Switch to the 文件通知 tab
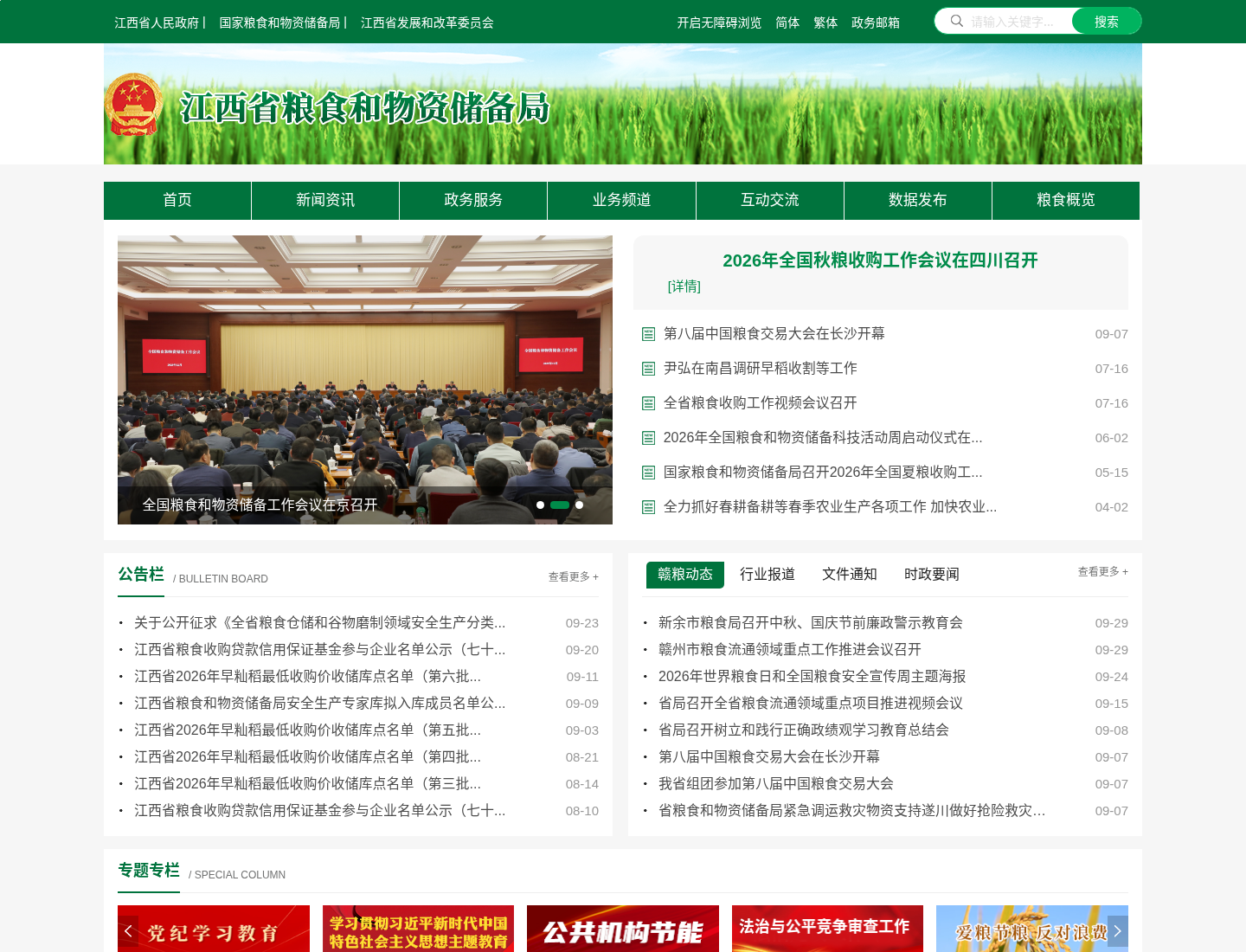The width and height of the screenshot is (1246, 952). pos(850,575)
